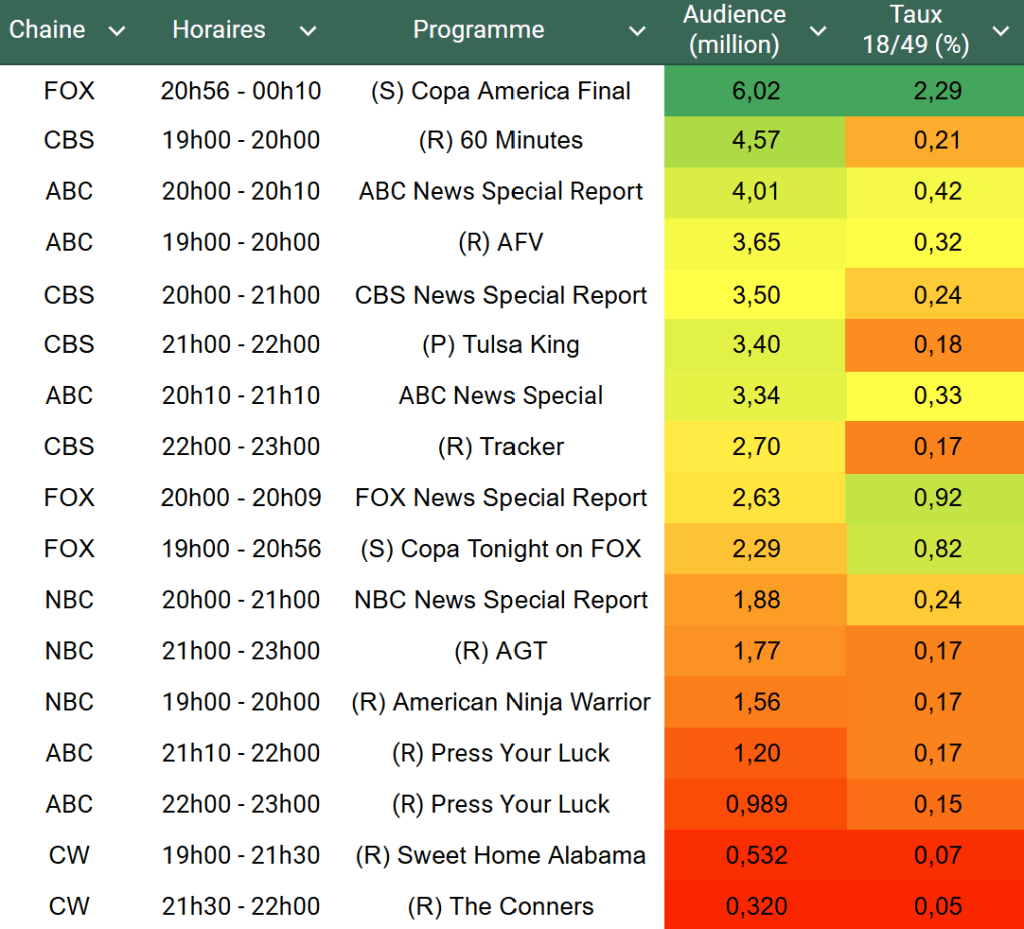Select the (P) Tulsa King cell
Screen dimensions: 1024x929
pos(500,345)
